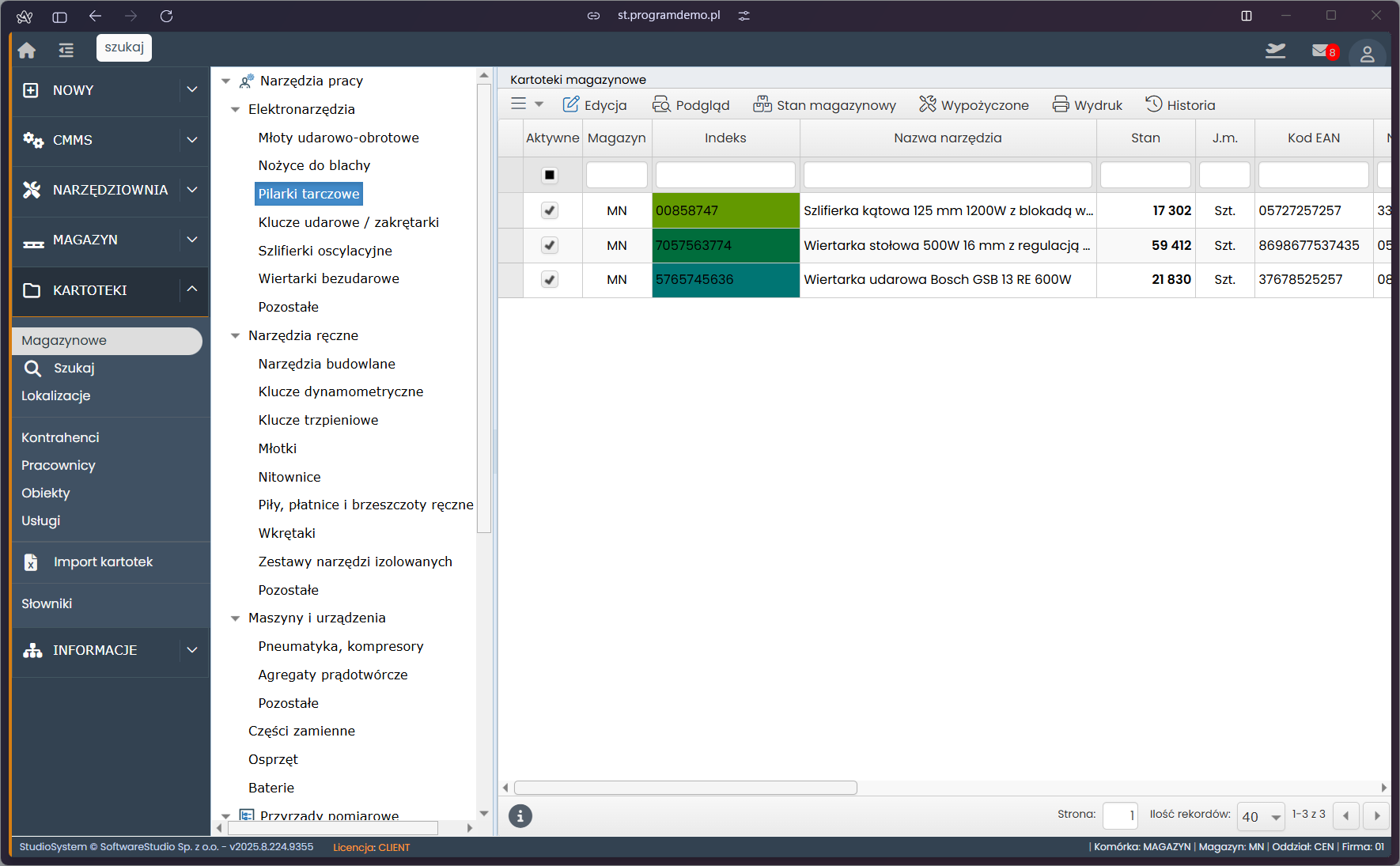
Task: Click the Stan magazynowy button
Action: click(x=824, y=105)
